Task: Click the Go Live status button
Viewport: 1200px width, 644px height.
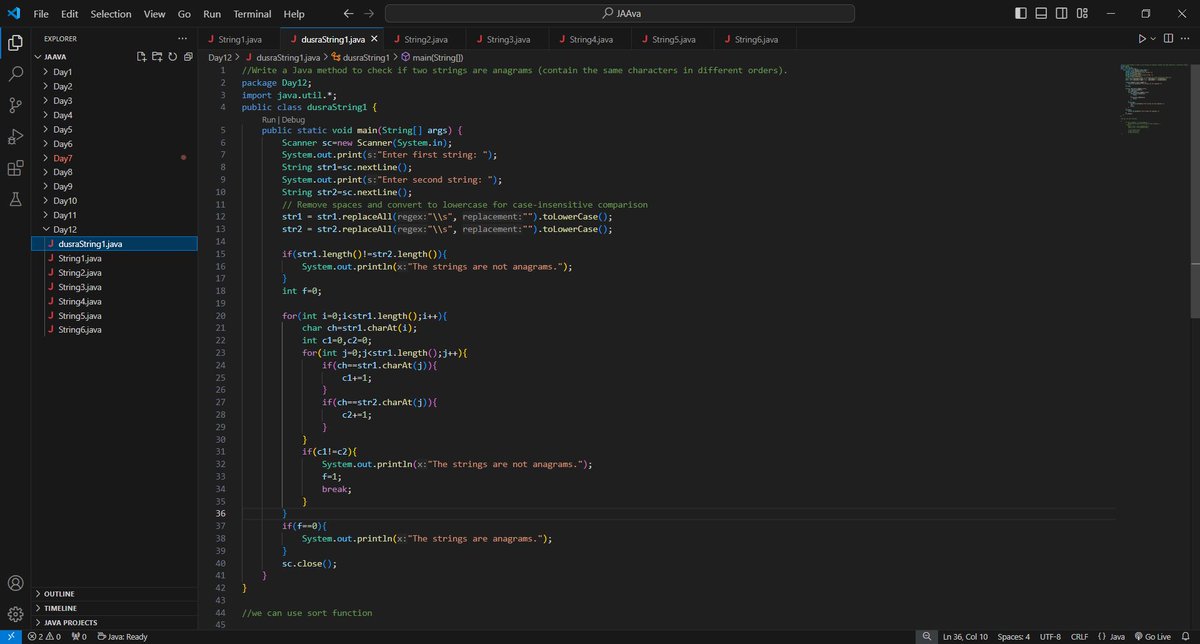Action: click(x=1154, y=636)
